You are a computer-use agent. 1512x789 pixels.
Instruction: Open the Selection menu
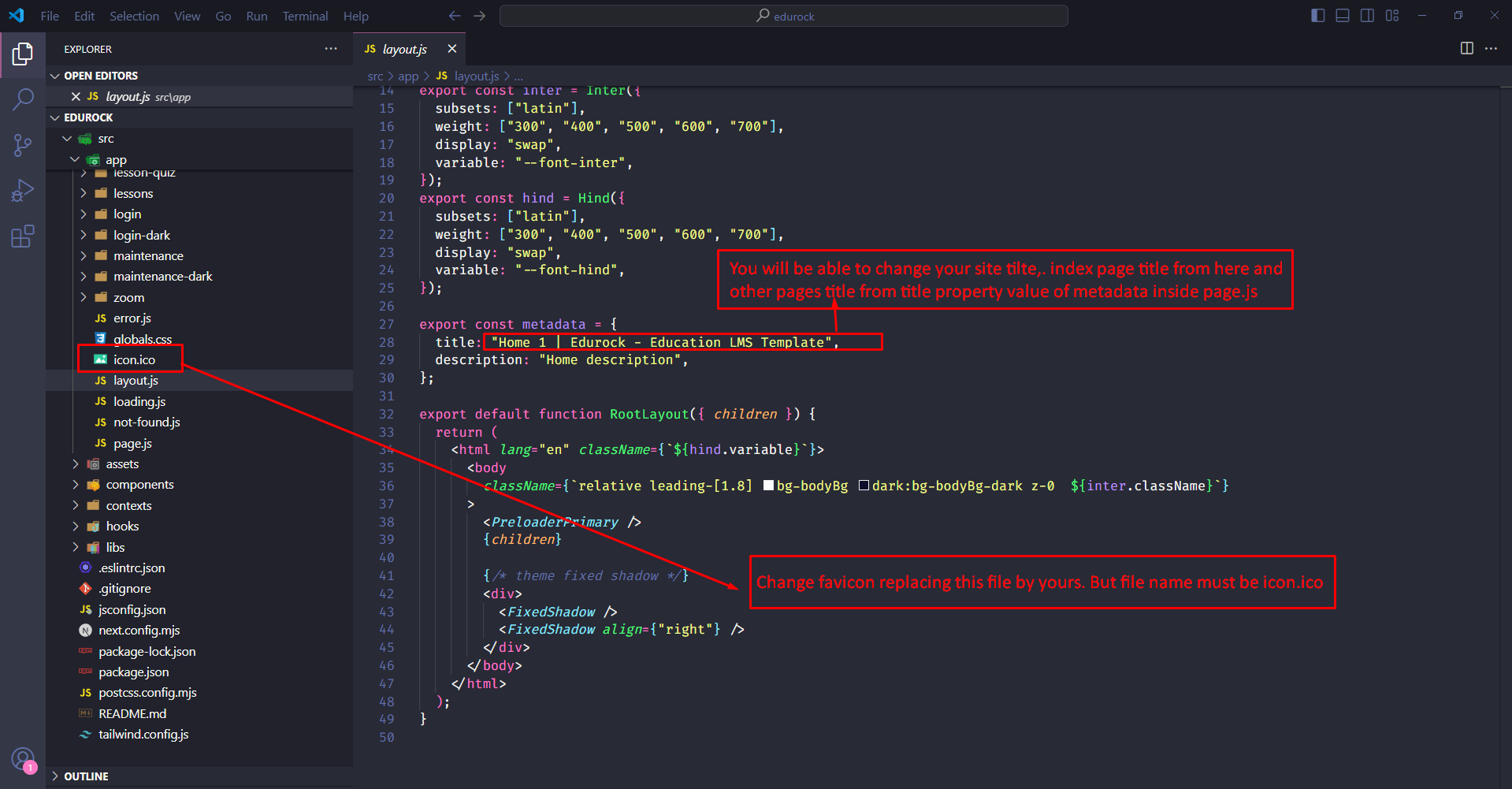coord(134,16)
